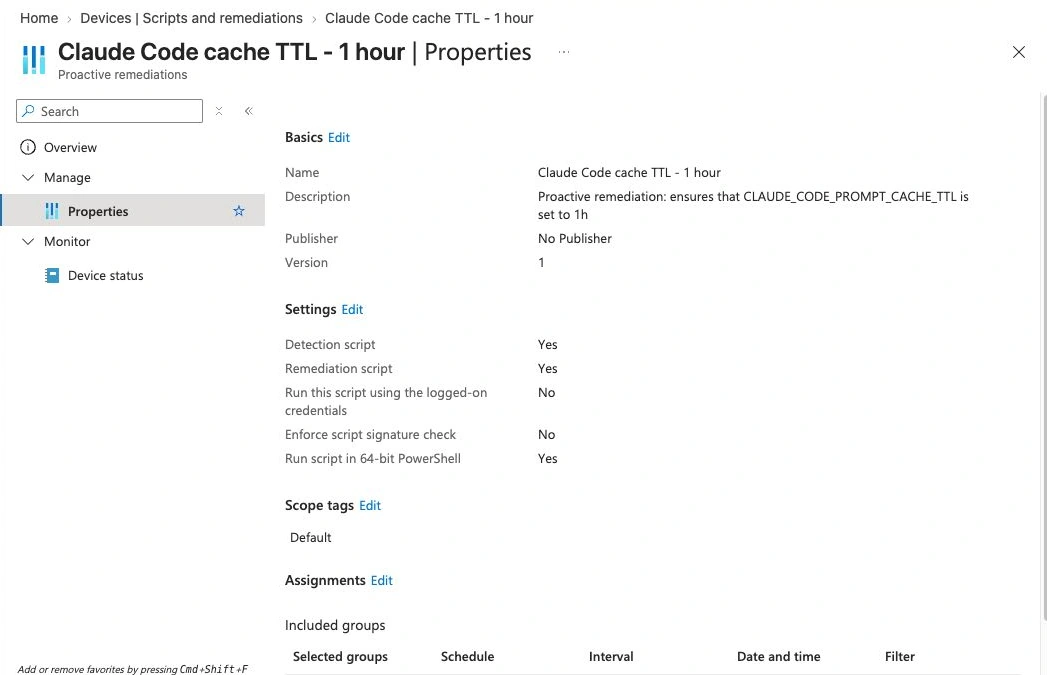
Task: Click the Detection script label
Action: (330, 345)
